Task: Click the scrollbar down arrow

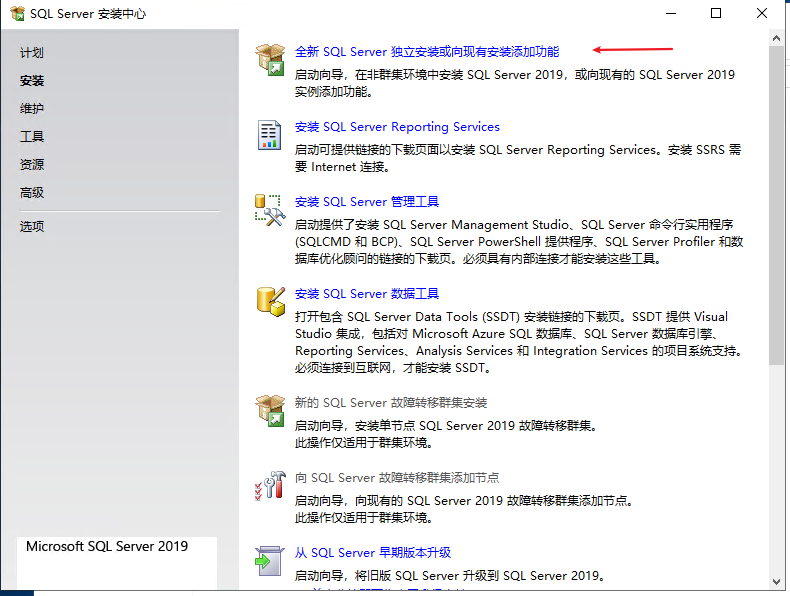Action: pyautogui.click(x=776, y=582)
